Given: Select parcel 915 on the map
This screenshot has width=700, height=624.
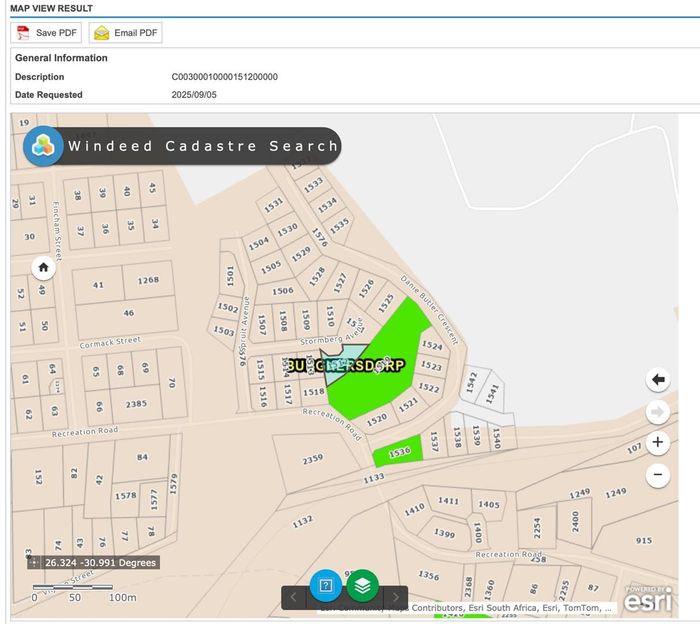Looking at the screenshot, I should 643,541.
